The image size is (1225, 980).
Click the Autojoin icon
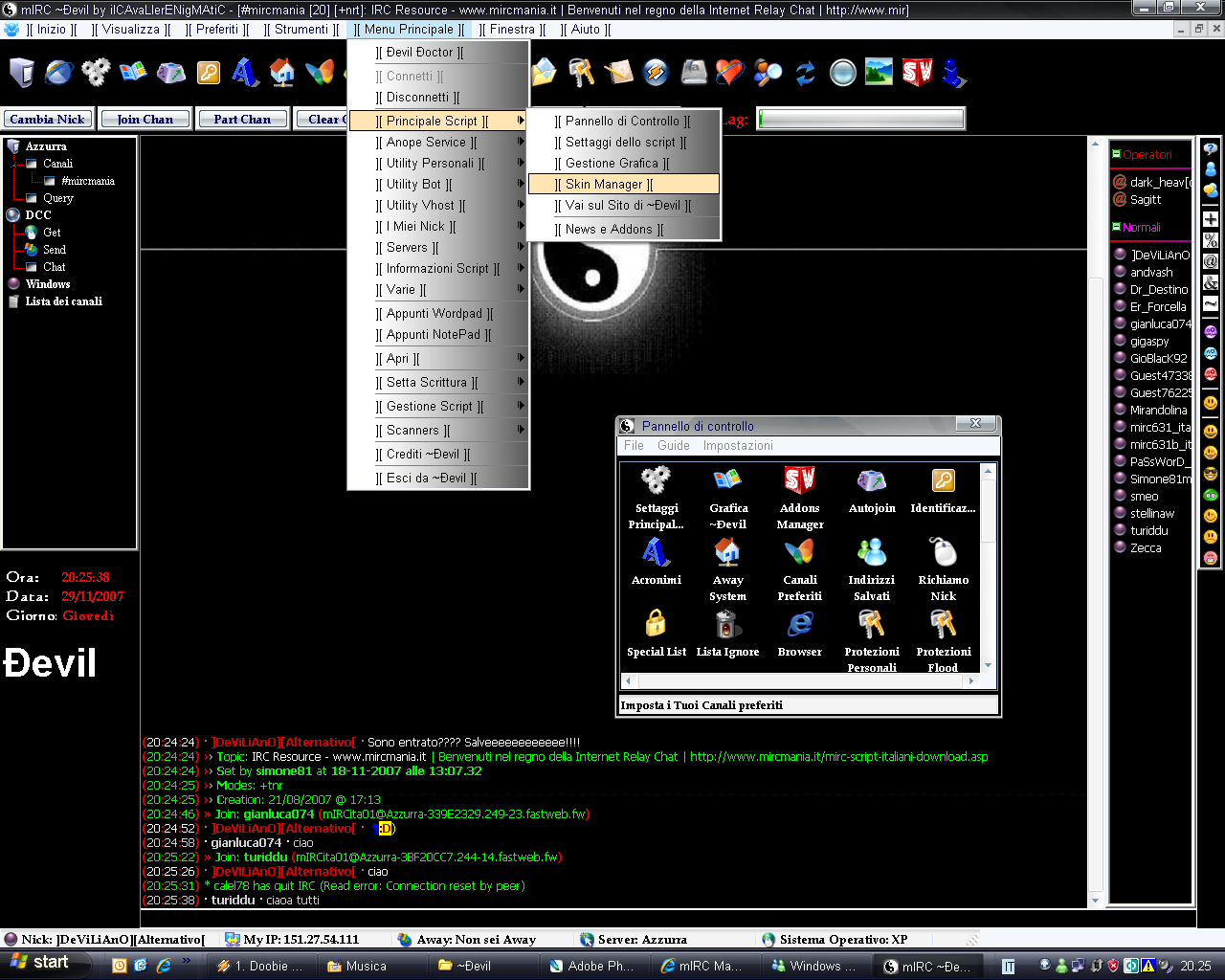(x=872, y=480)
